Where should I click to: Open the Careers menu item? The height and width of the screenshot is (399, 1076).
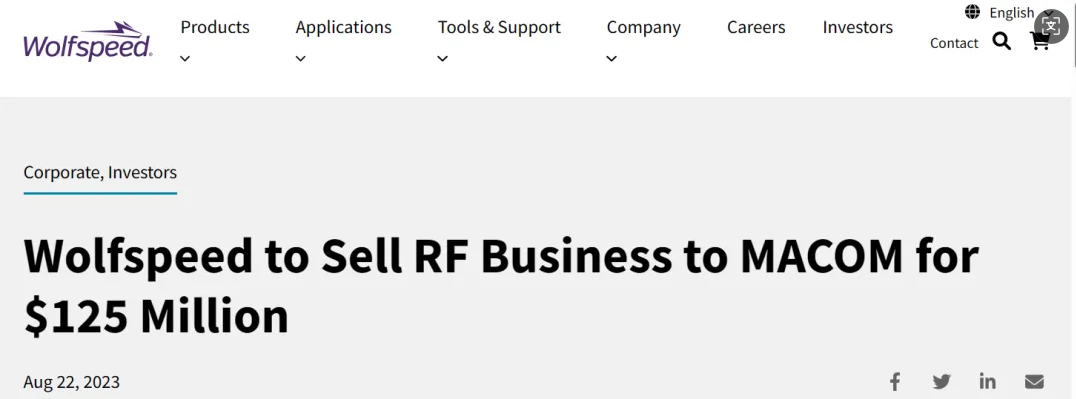coord(756,27)
